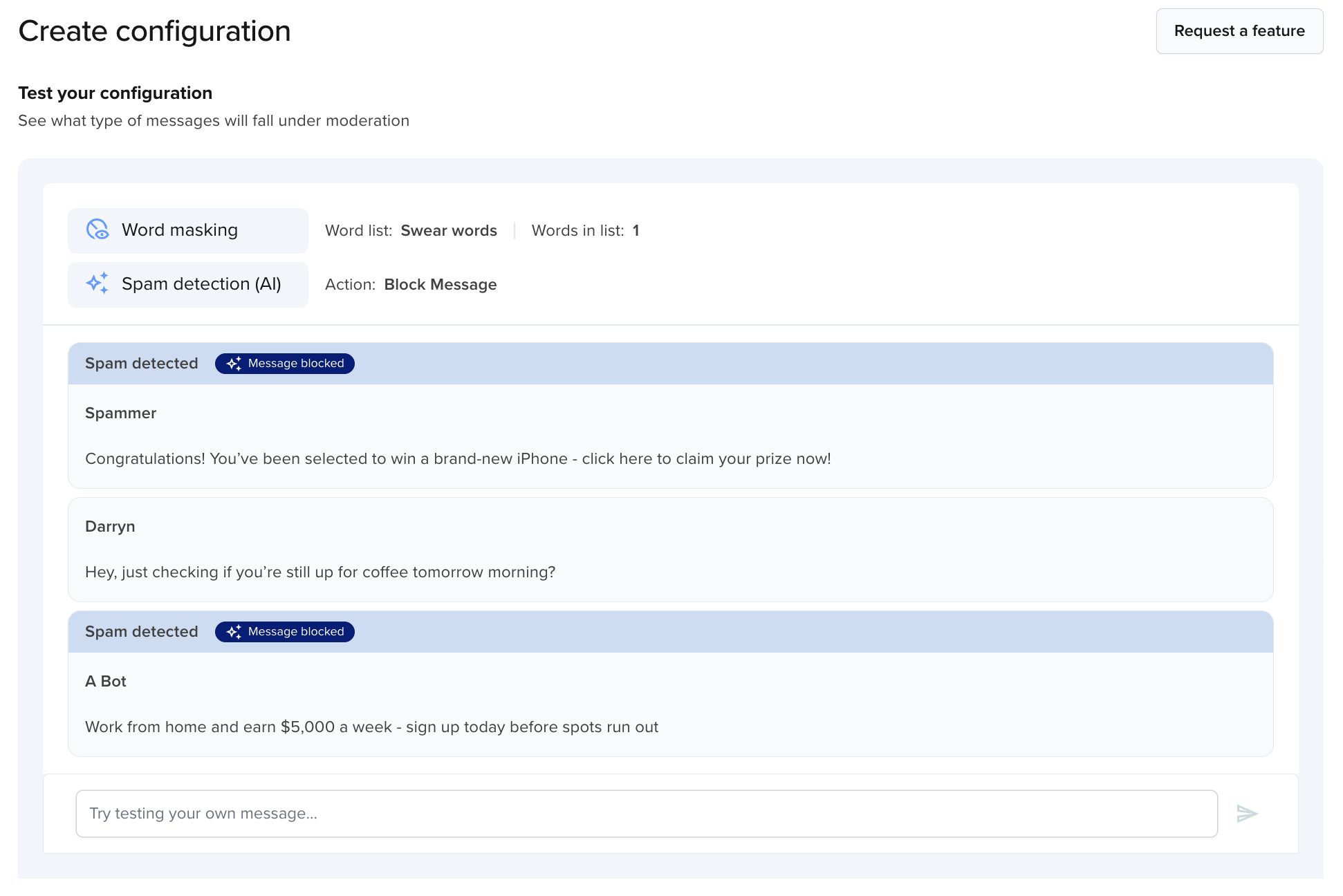This screenshot has width=1343, height=896.
Task: Click the Words in list count value
Action: [636, 230]
